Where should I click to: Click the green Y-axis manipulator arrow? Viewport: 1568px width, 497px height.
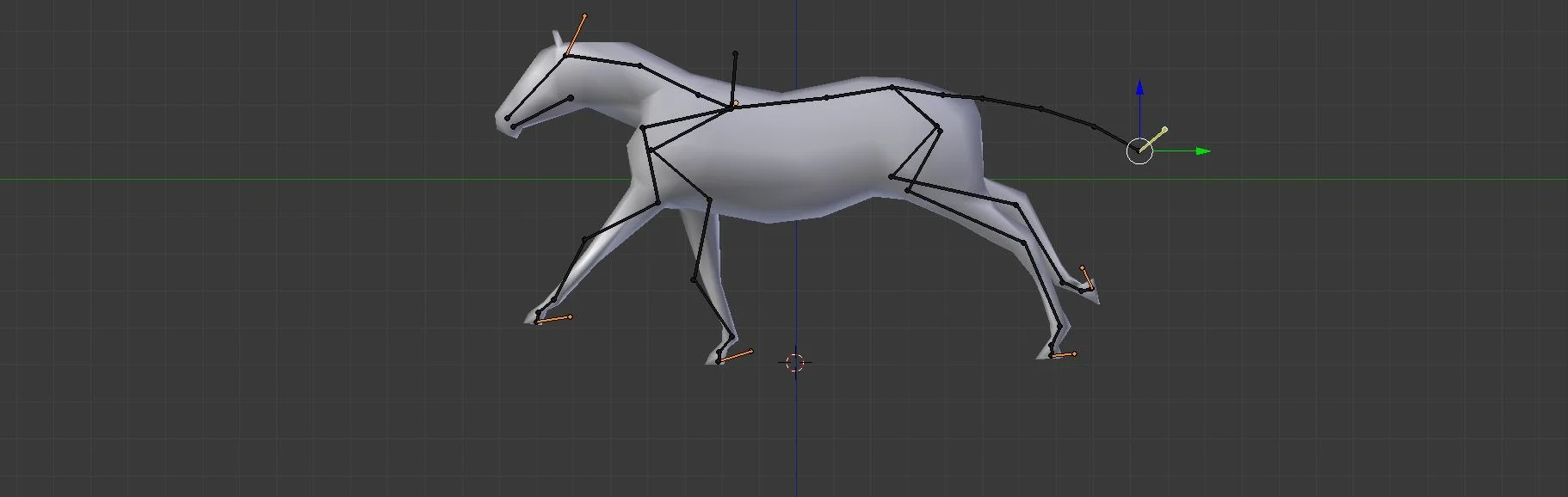tap(1203, 151)
